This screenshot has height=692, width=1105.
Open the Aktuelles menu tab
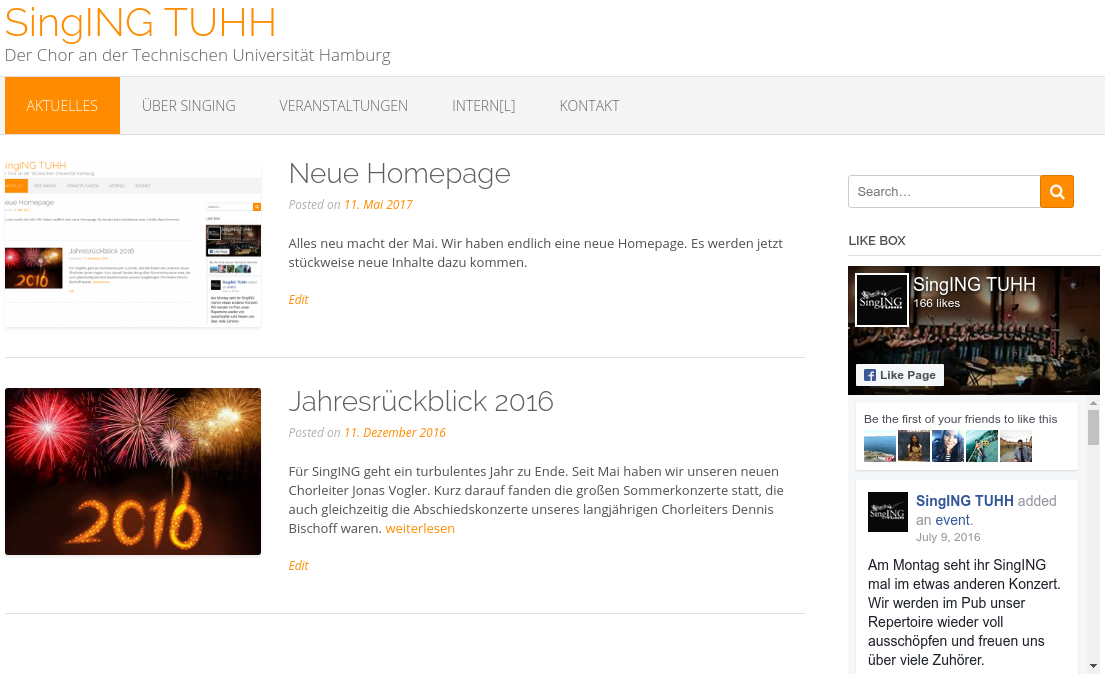pos(62,106)
